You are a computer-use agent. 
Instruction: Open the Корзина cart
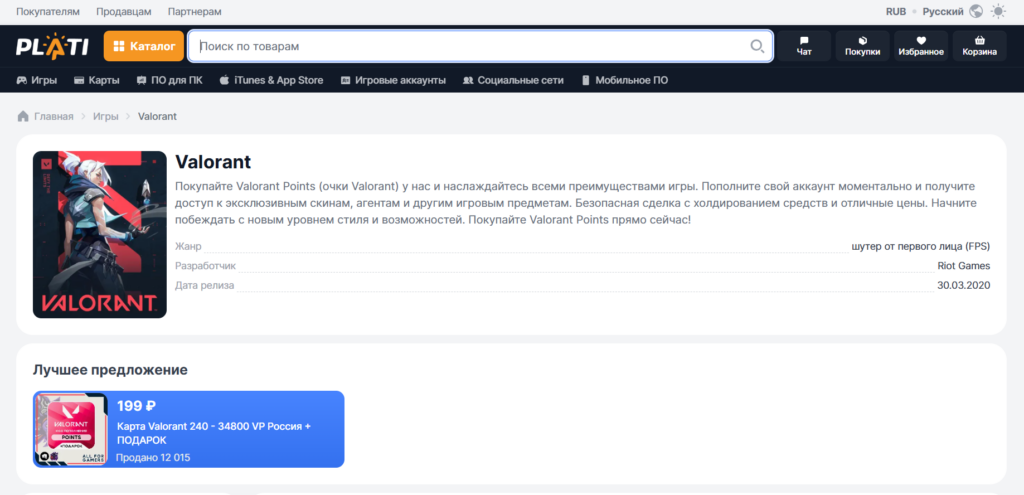pyautogui.click(x=979, y=46)
